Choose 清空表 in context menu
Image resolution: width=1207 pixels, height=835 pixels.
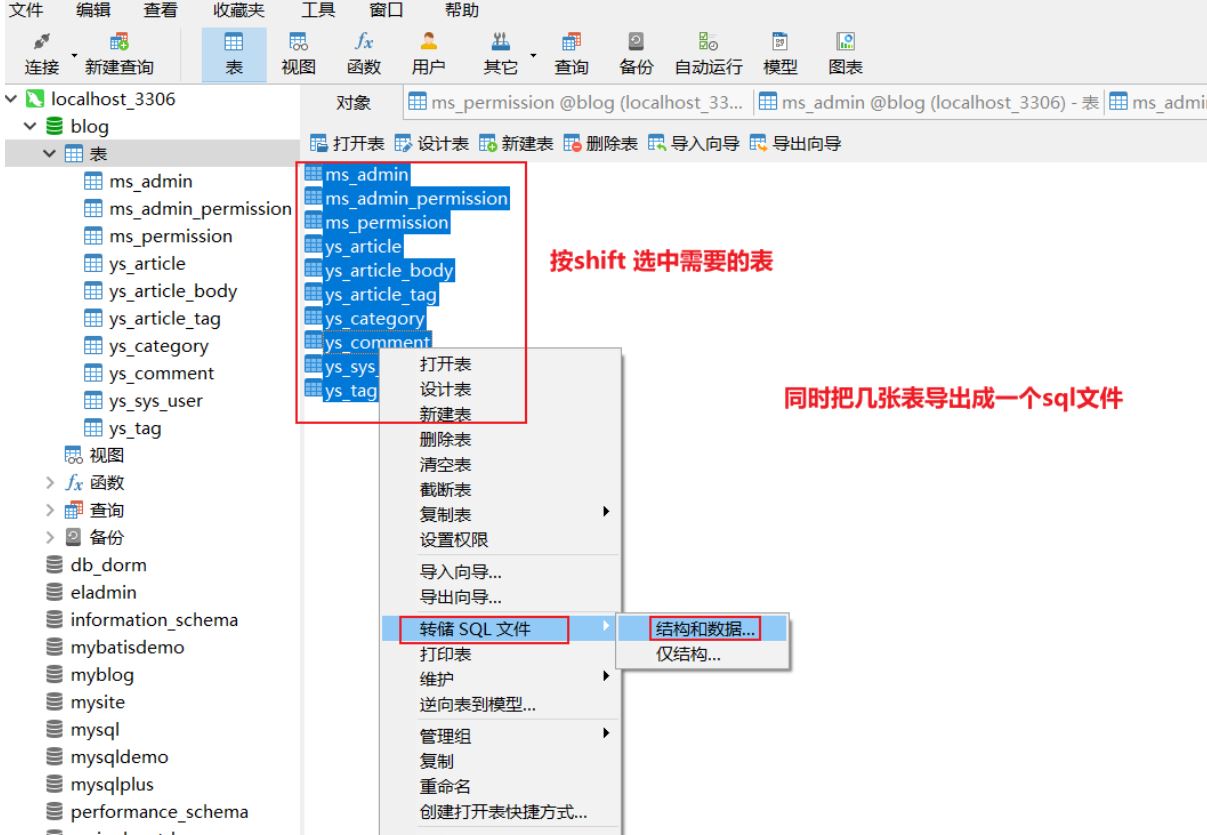click(x=446, y=464)
